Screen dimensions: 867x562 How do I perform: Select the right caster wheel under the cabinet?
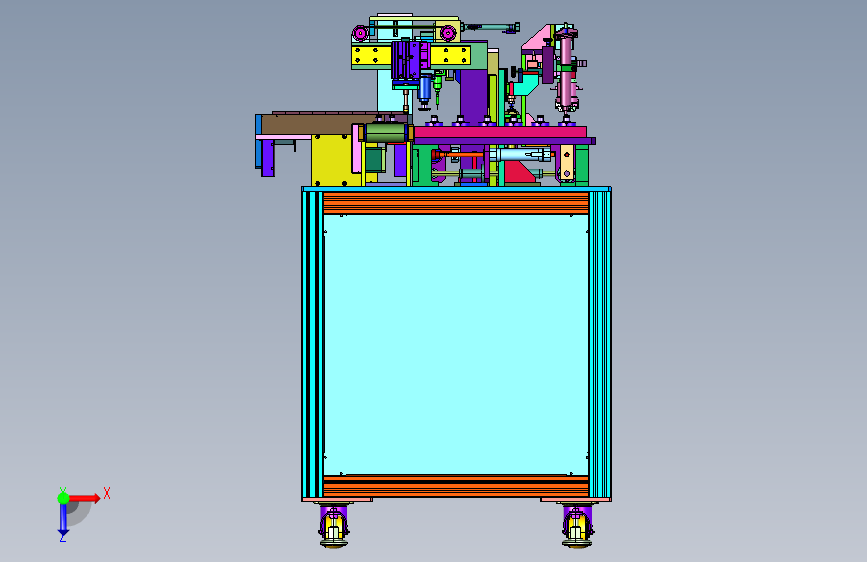click(577, 525)
